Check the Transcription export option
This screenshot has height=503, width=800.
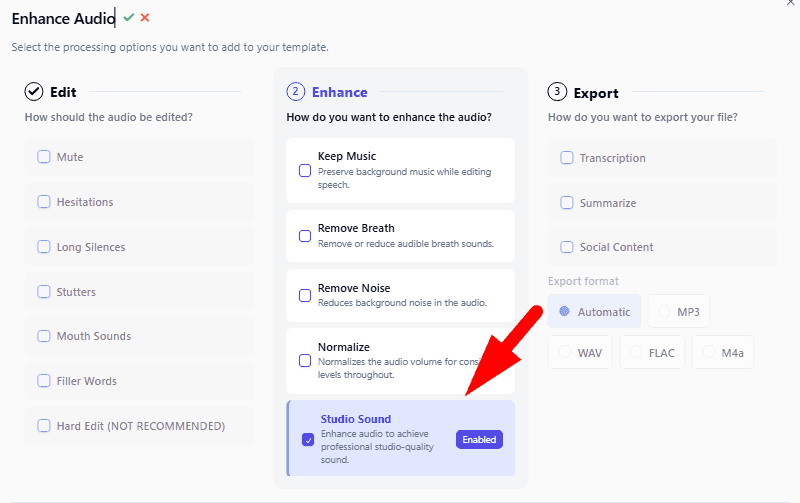567,158
